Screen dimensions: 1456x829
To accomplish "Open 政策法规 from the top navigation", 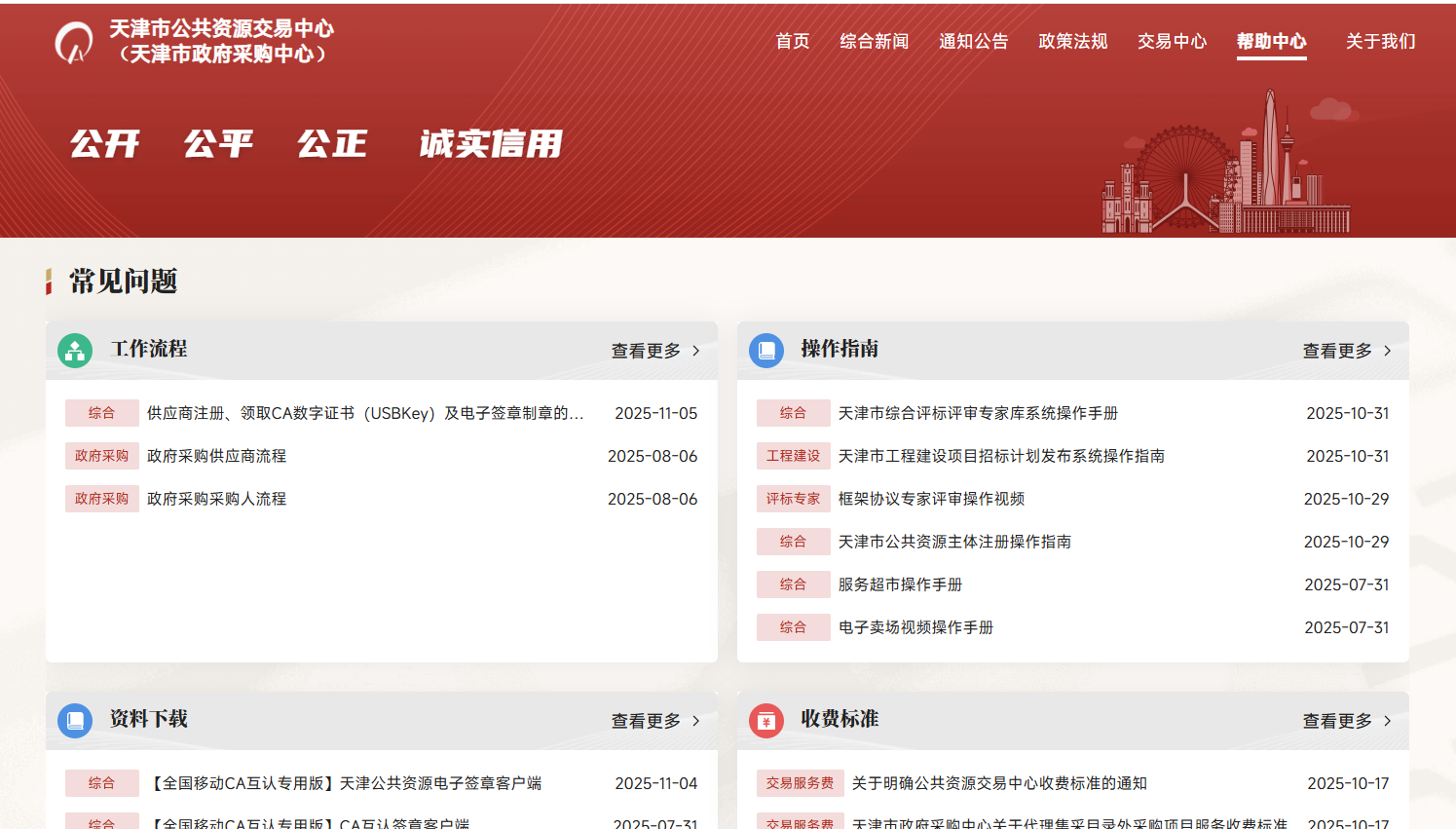I will [x=1072, y=41].
